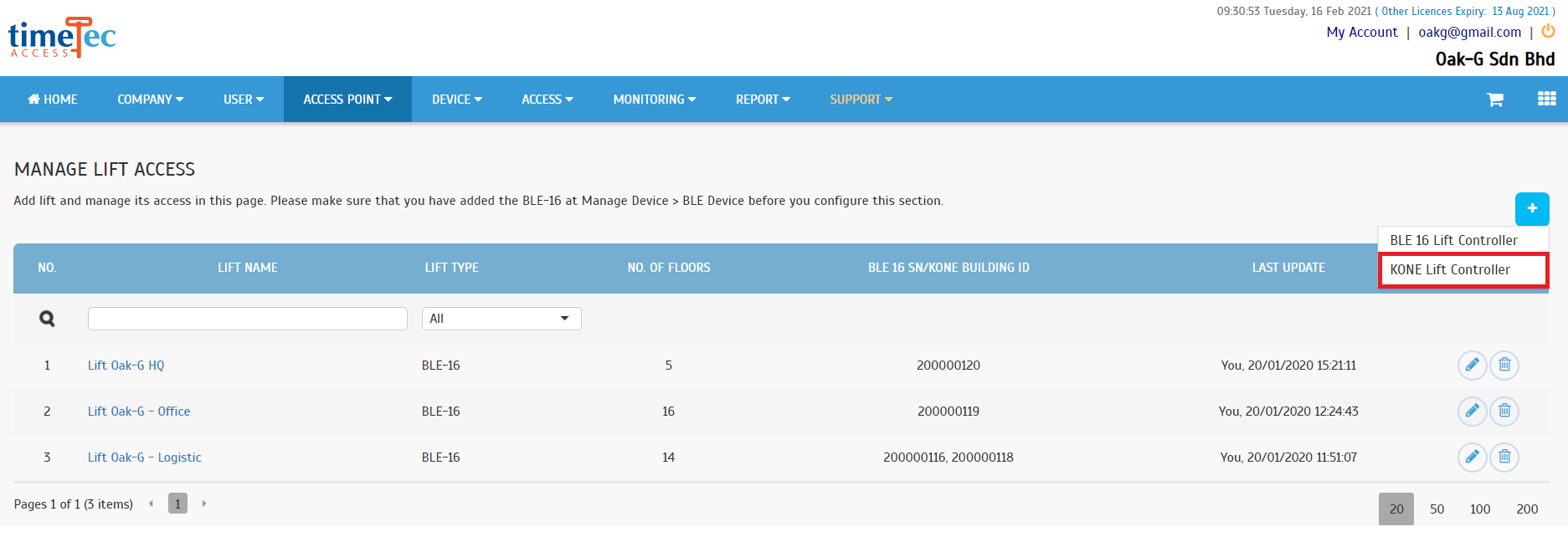Click timestamp You, 20/01/2020 11:51:07
1568x542 pixels.
pyautogui.click(x=1288, y=458)
